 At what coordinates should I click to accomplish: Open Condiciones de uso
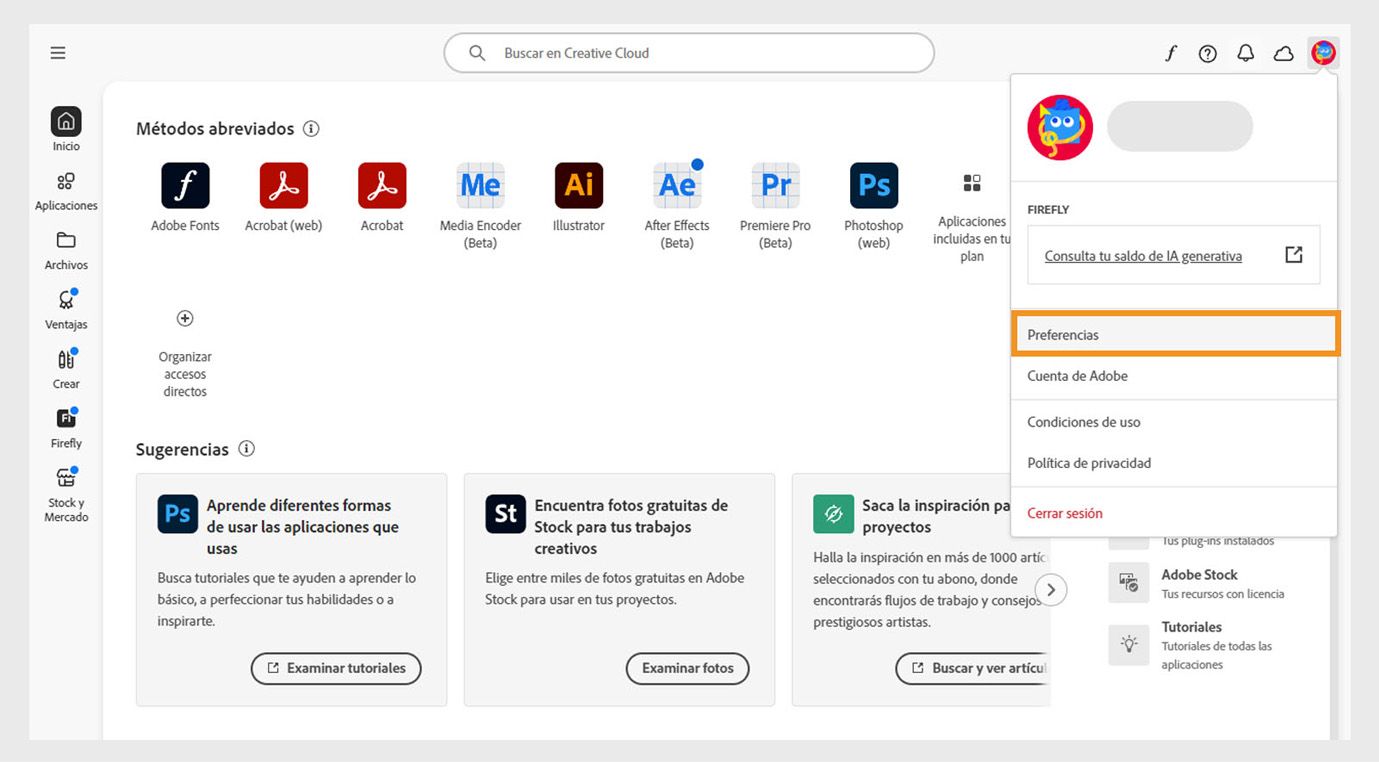click(1174, 422)
